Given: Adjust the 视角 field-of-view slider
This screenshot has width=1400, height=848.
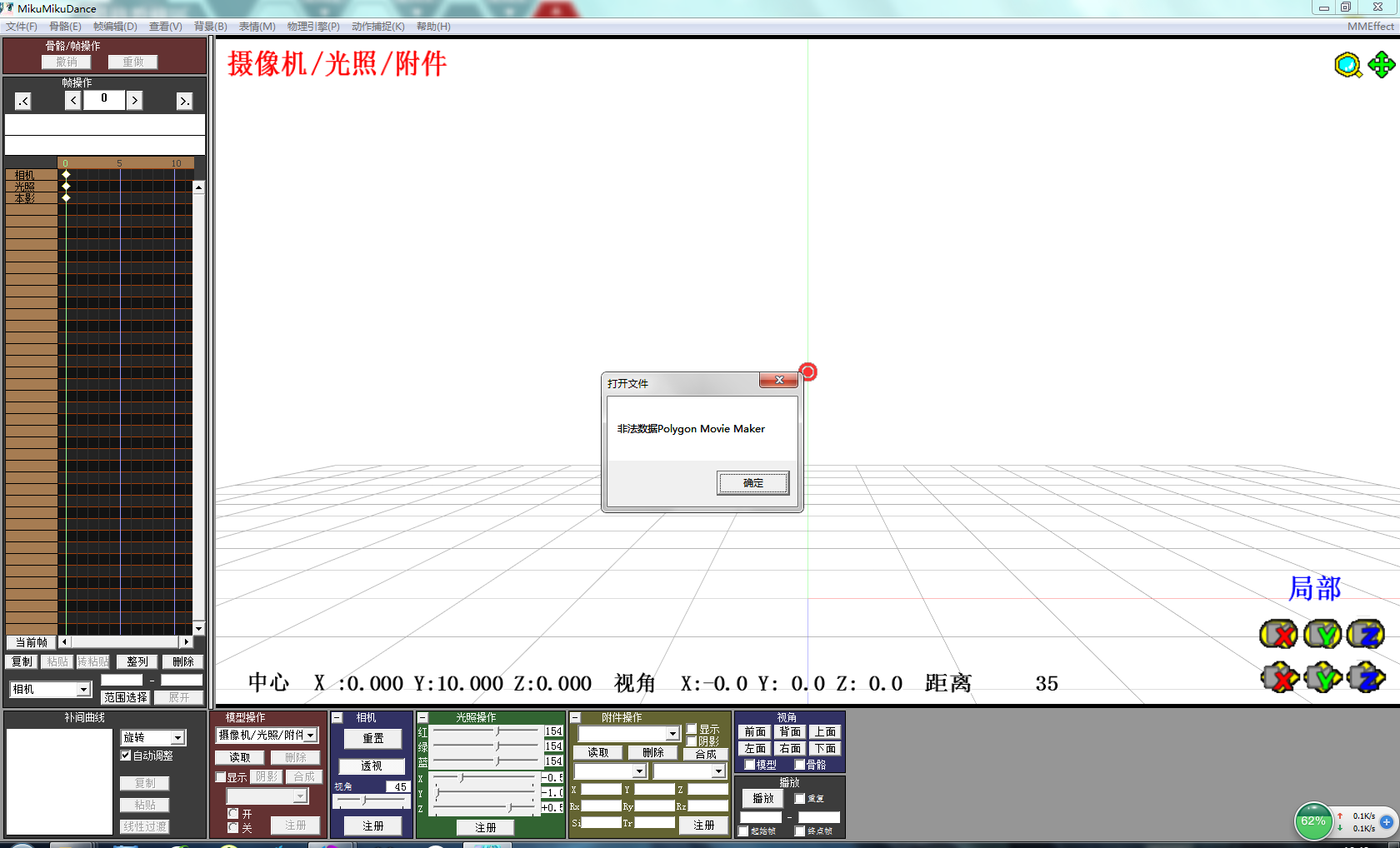Looking at the screenshot, I should pos(371,801).
